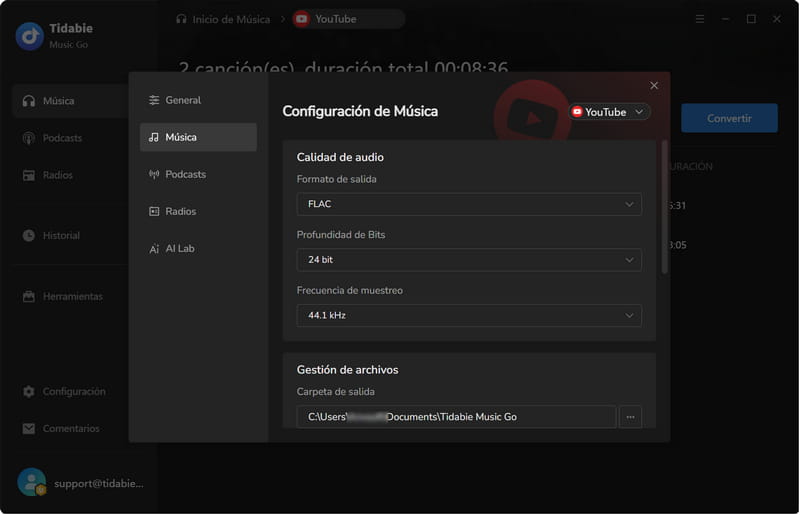Open the Frecuencia de muestreo dropdown
Viewport: 800px width, 515px height.
point(469,315)
